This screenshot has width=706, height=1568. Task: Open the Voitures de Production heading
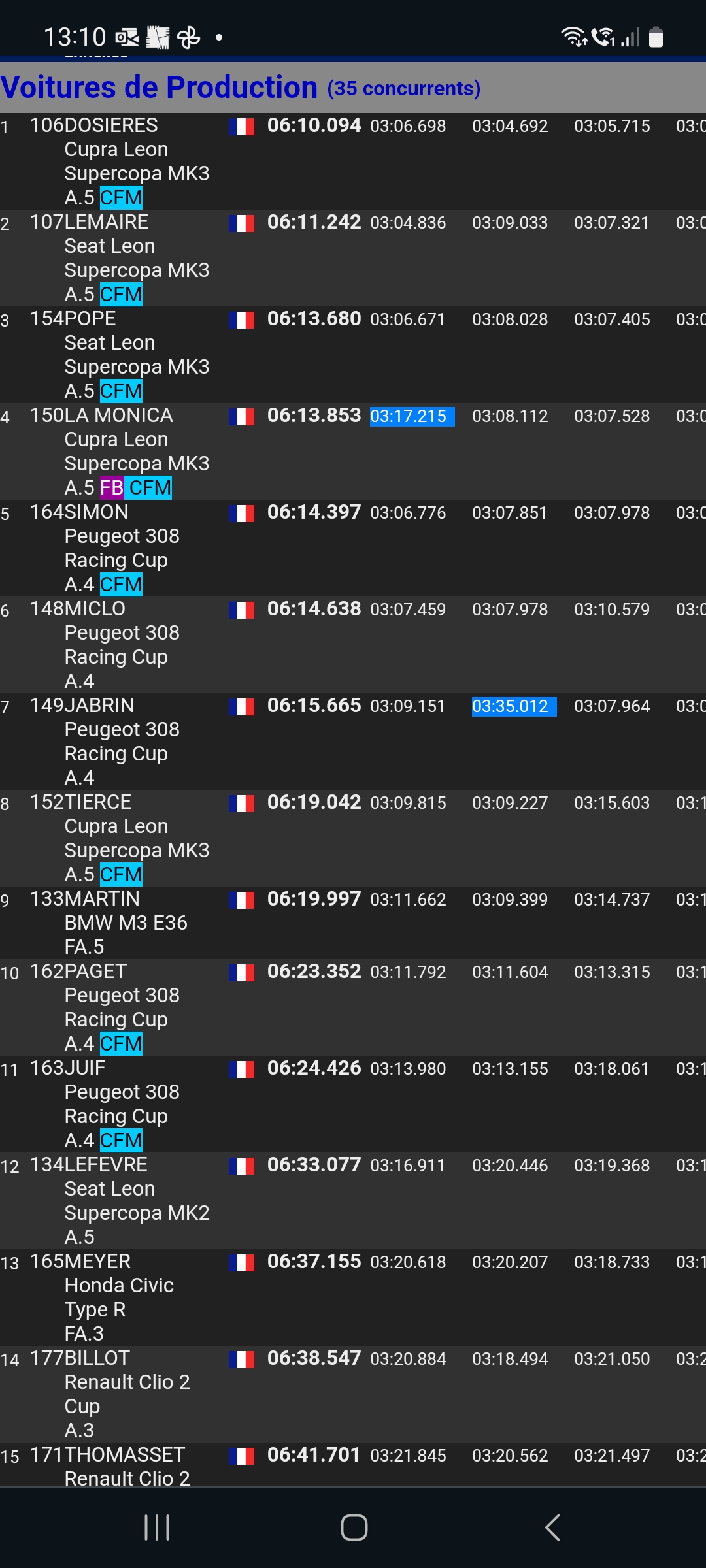pos(159,88)
